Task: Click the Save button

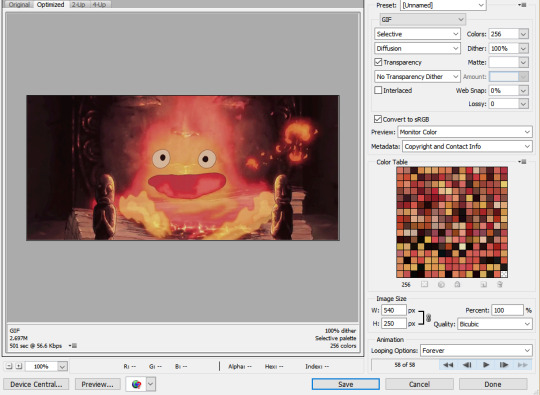Action: (x=346, y=384)
